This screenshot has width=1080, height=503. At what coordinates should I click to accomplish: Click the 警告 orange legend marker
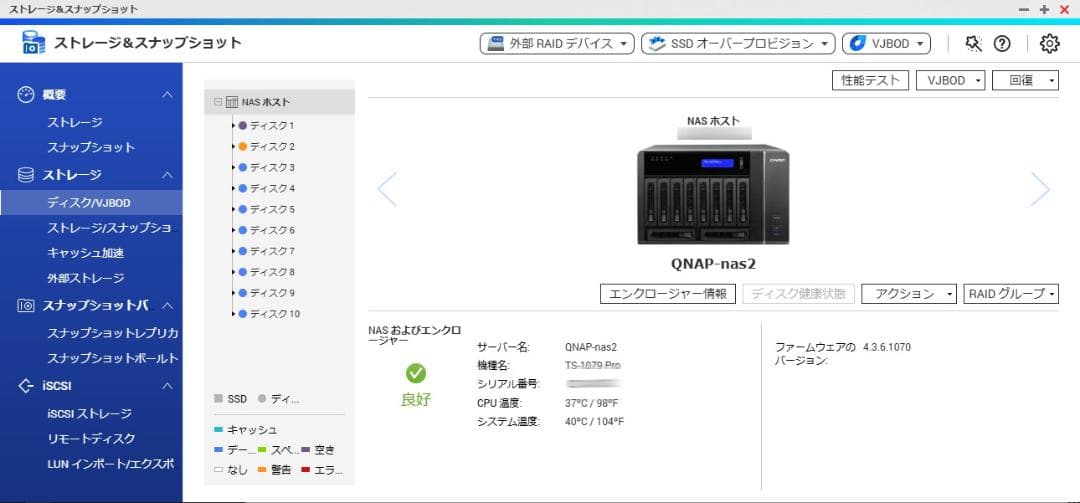(262, 470)
